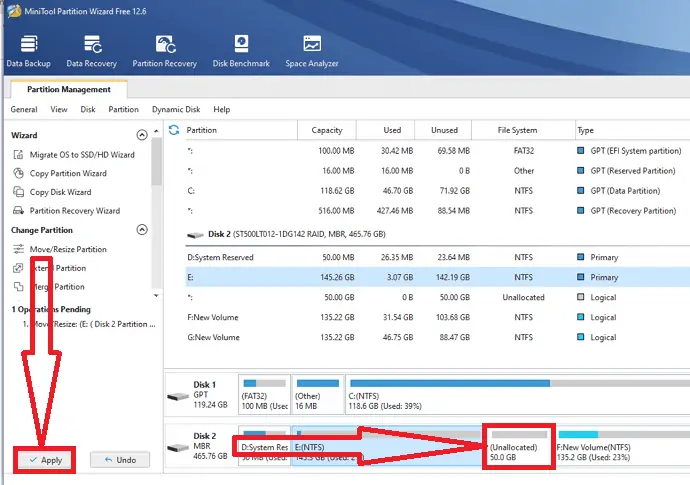Open Migrate OS to SSD/HD Wizard

tap(82, 154)
